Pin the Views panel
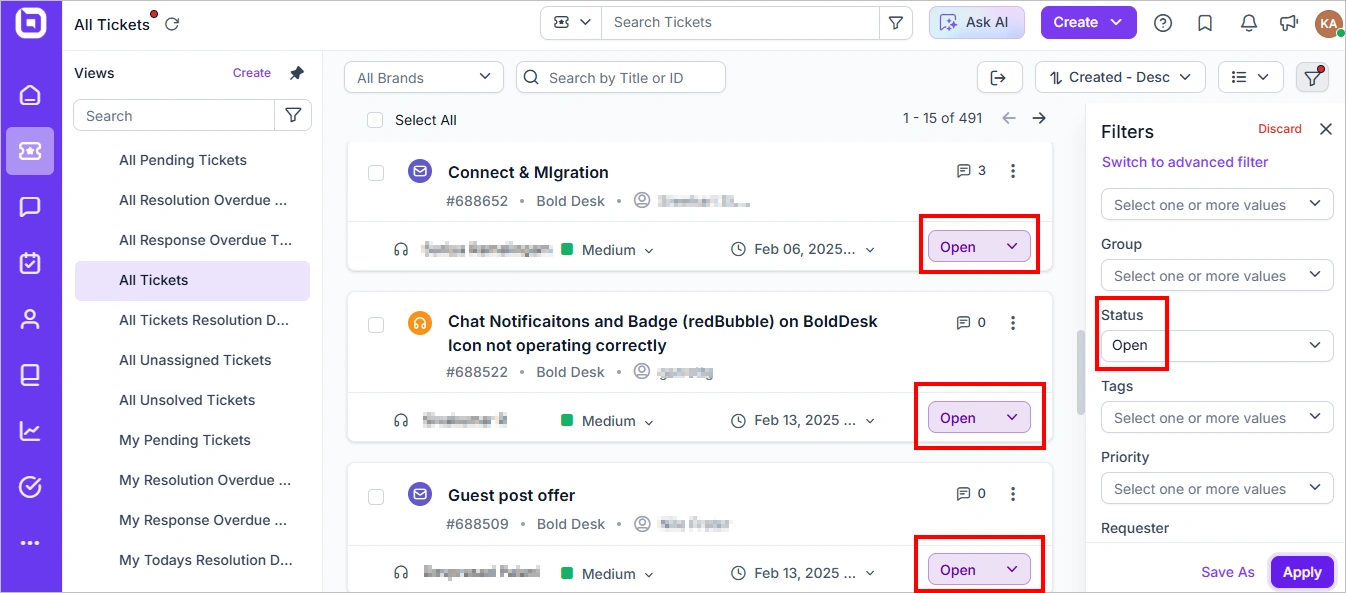 click(296, 73)
